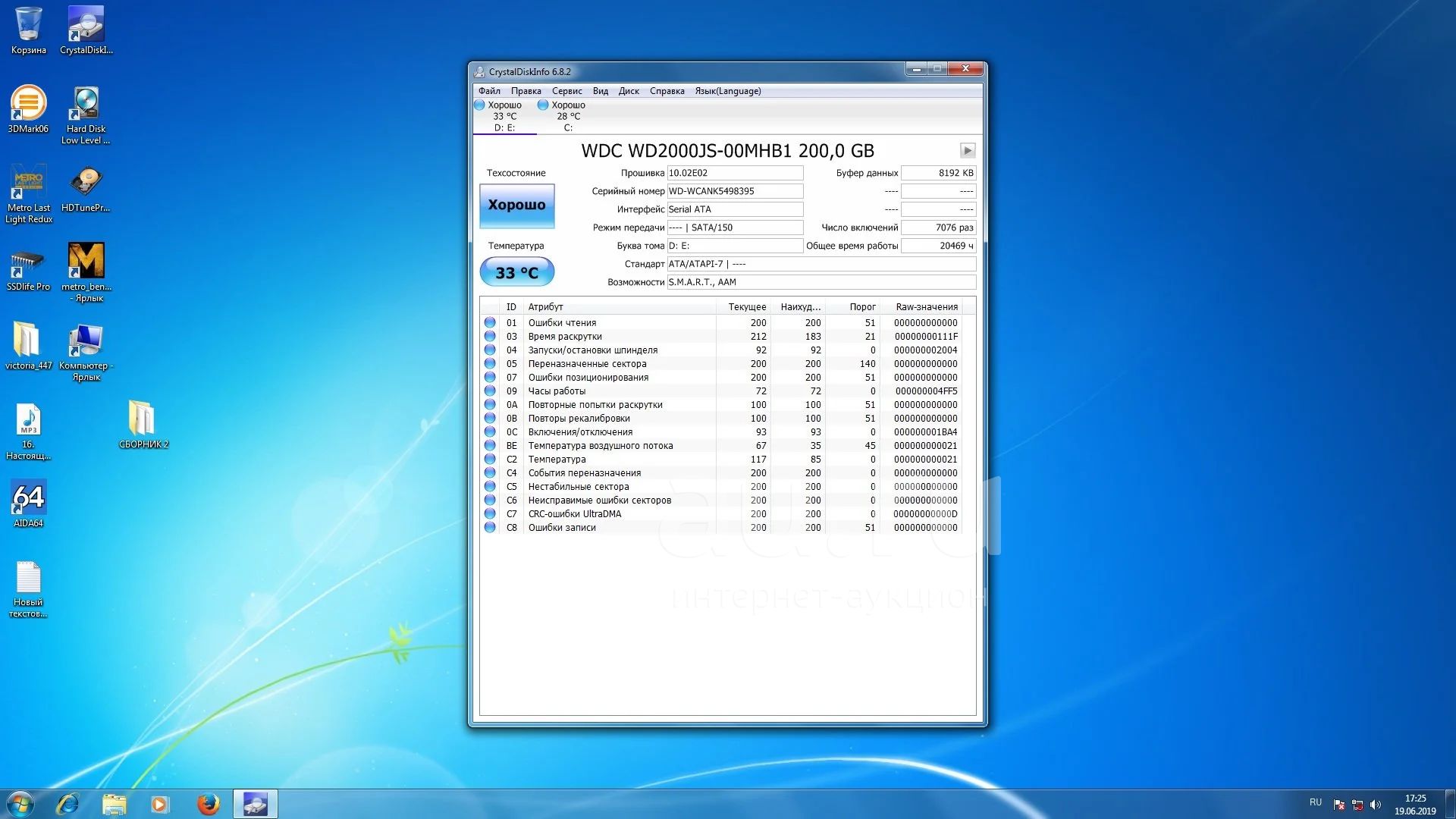This screenshot has height=819, width=1456.
Task: Select the HDTunePro desktop shortcut
Action: tap(86, 188)
